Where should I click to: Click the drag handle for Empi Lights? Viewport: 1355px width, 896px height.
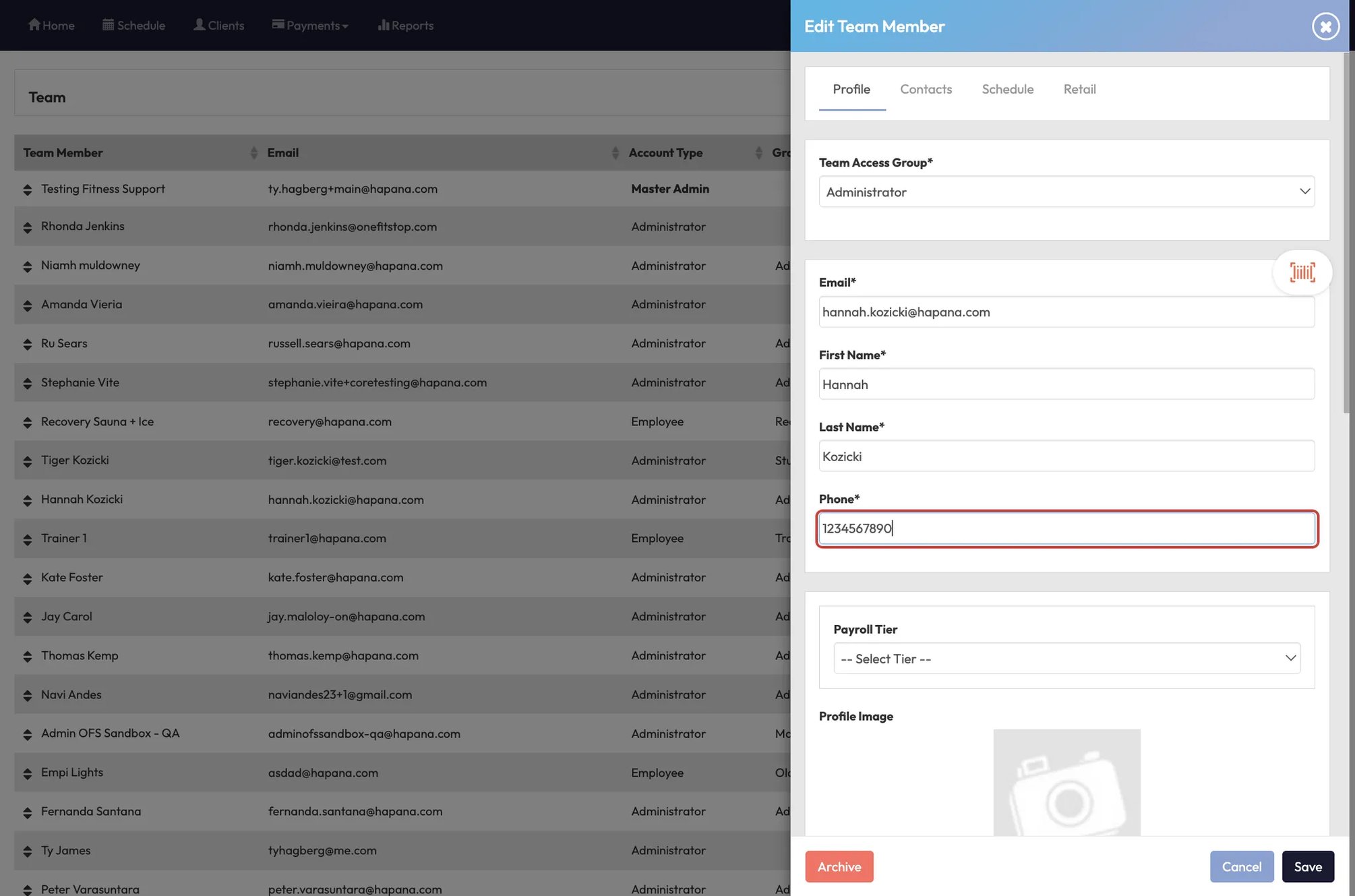27,774
